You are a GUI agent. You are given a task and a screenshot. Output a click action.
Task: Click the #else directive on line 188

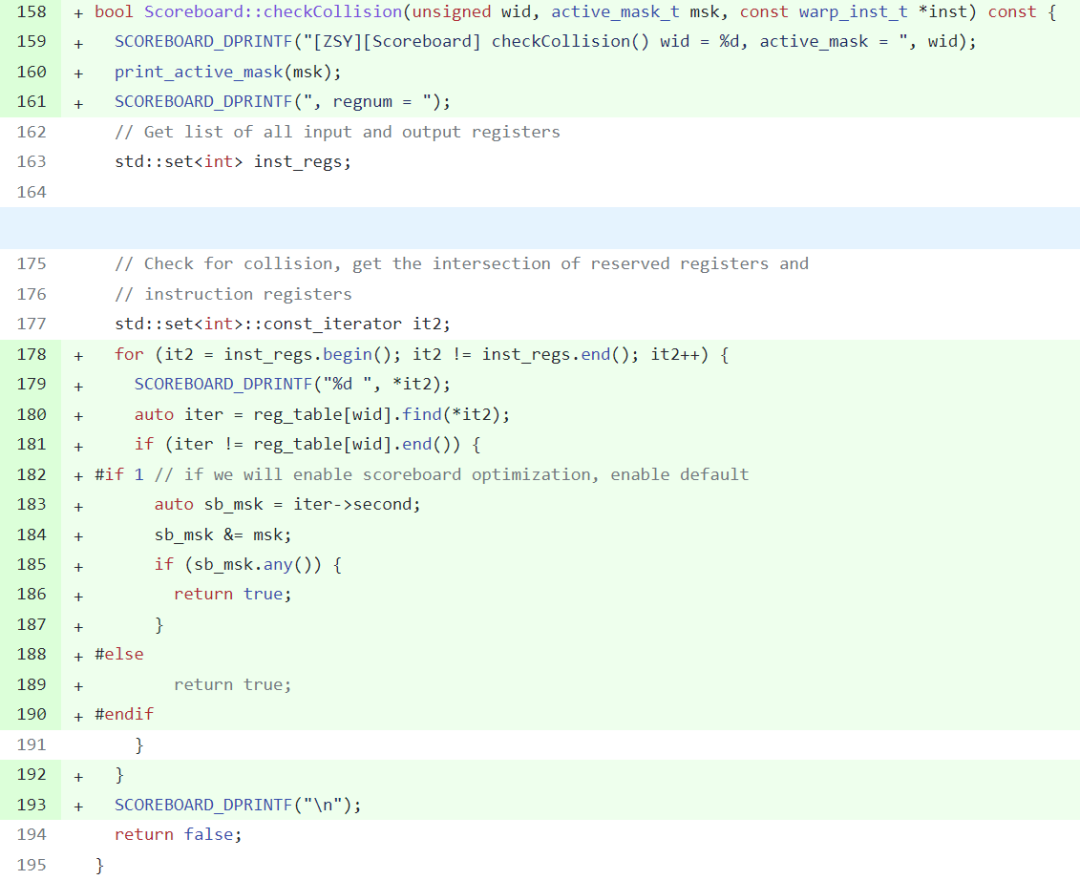[119, 654]
